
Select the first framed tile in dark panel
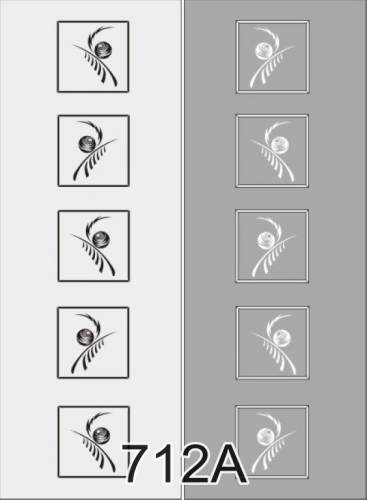(272, 57)
